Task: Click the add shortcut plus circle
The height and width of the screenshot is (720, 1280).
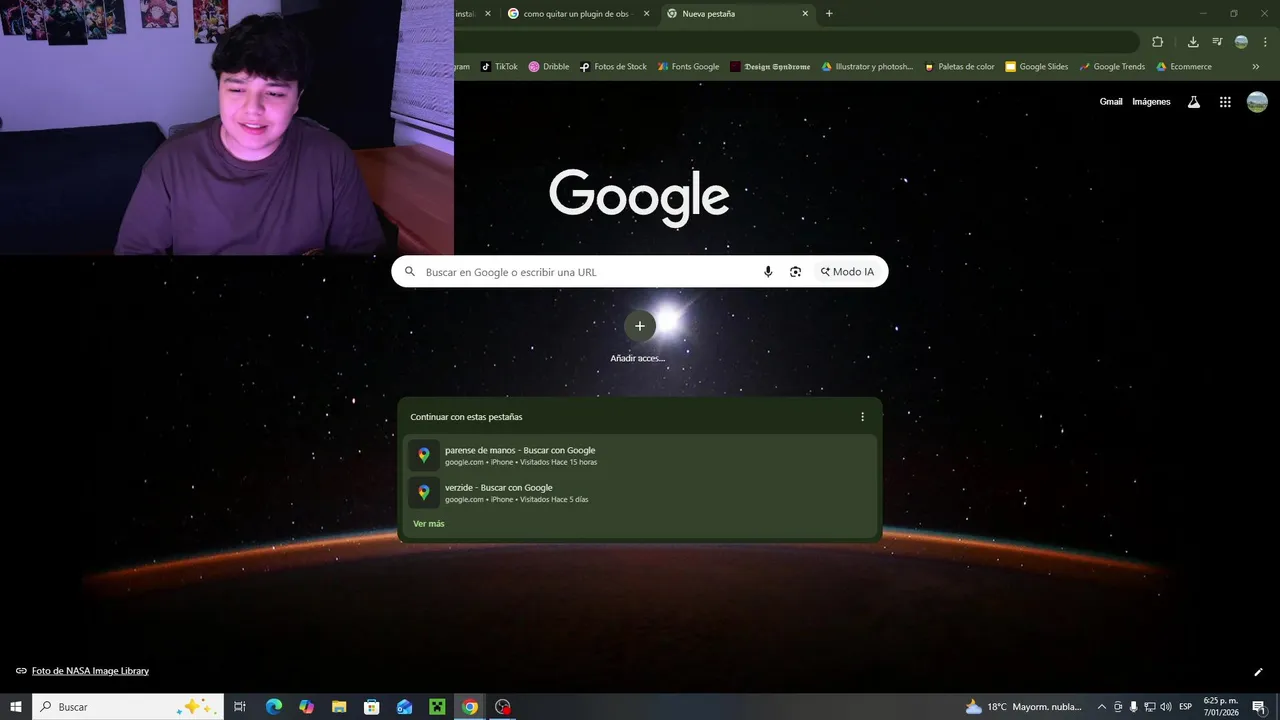Action: pyautogui.click(x=640, y=326)
